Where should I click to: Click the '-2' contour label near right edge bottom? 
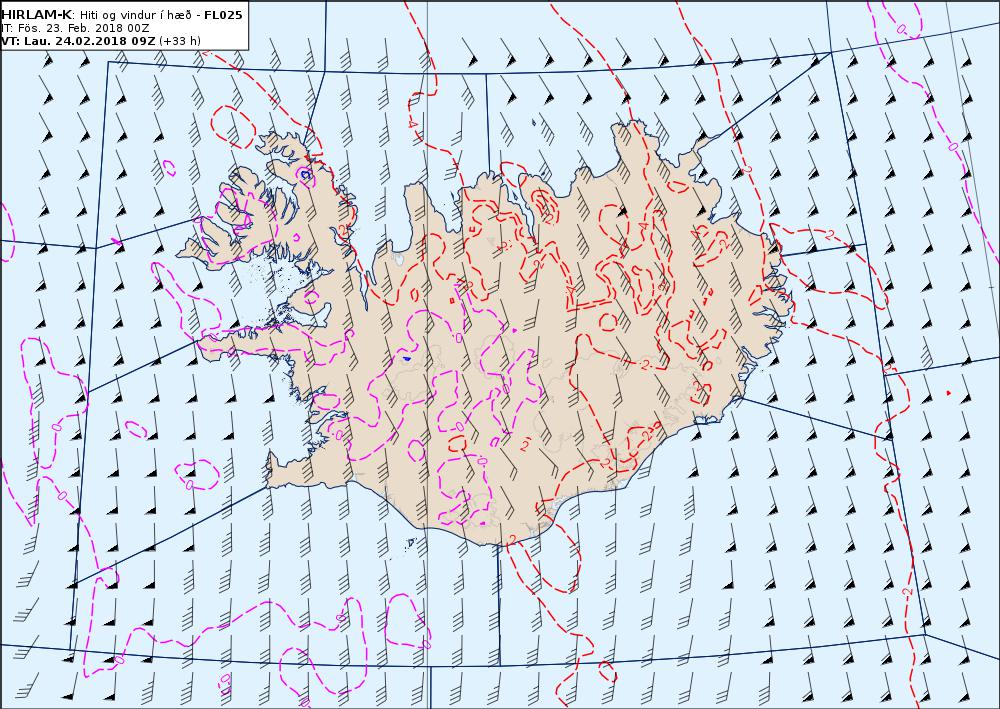(908, 592)
